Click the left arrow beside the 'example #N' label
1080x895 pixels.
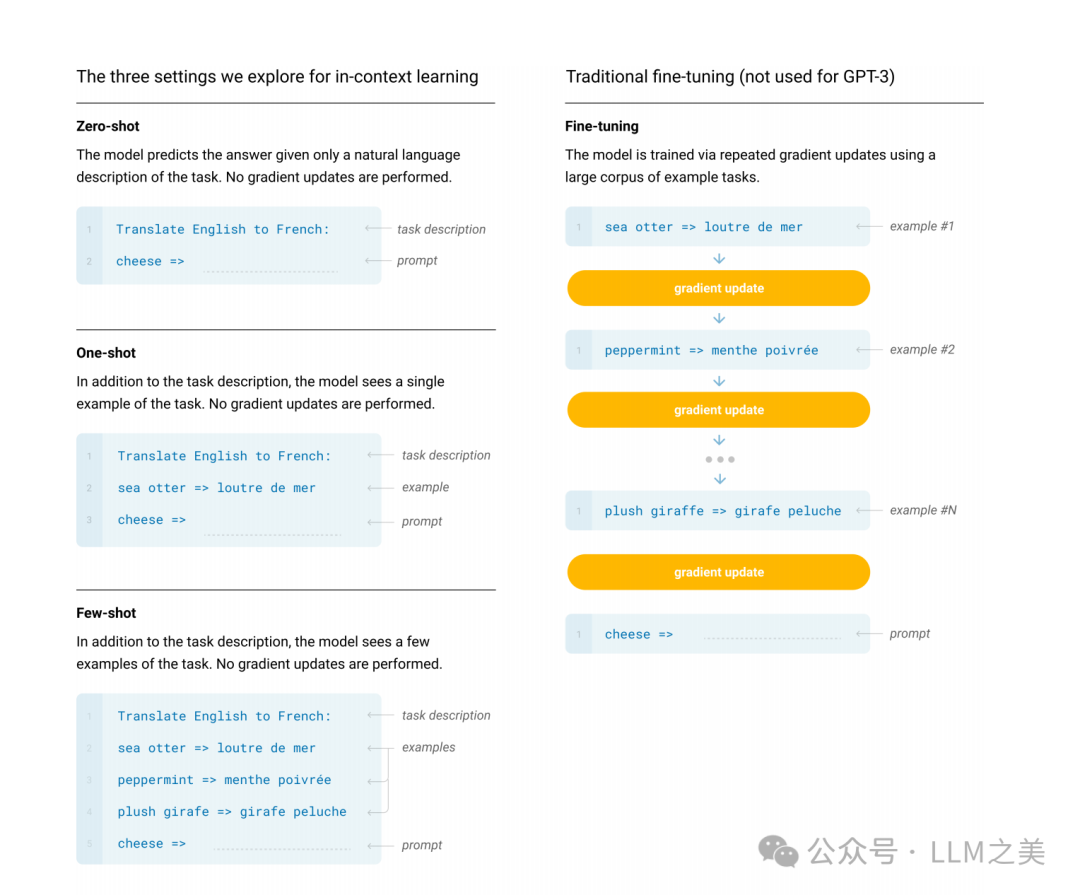coord(869,511)
